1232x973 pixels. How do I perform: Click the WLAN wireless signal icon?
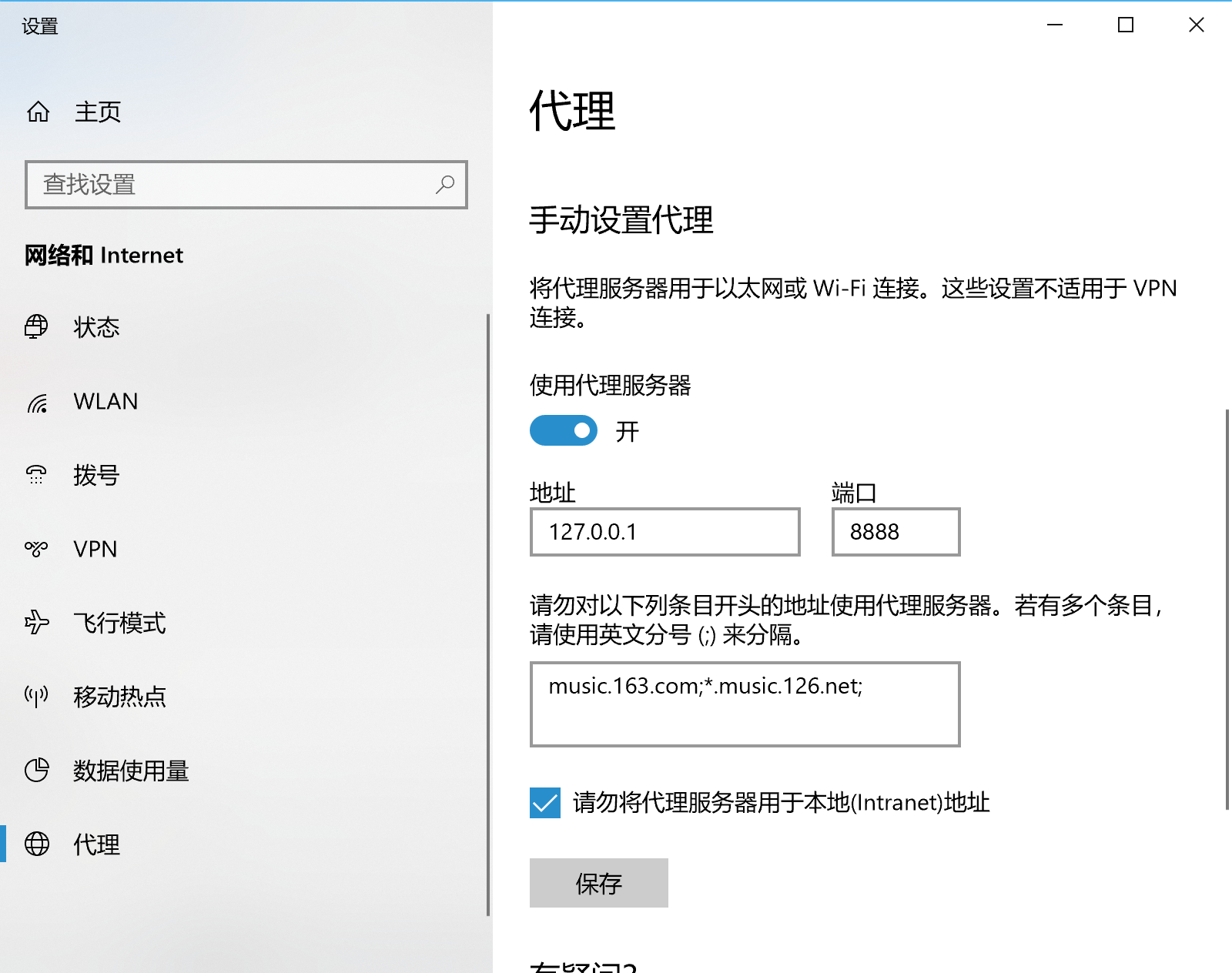pos(37,402)
